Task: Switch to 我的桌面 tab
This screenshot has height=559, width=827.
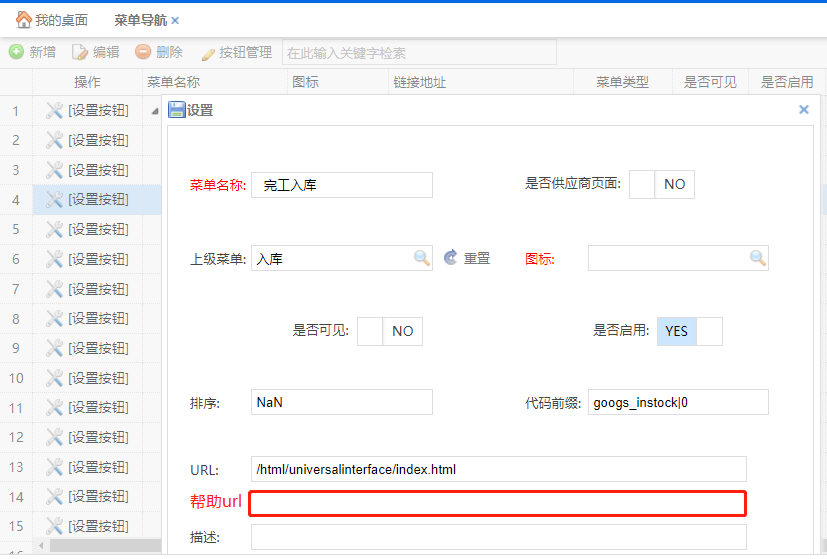Action: [x=52, y=20]
